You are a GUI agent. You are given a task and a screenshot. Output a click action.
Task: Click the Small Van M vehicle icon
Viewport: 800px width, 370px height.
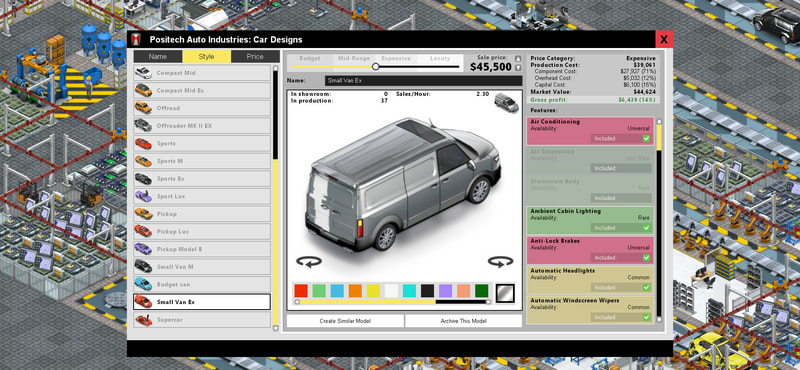pyautogui.click(x=143, y=267)
